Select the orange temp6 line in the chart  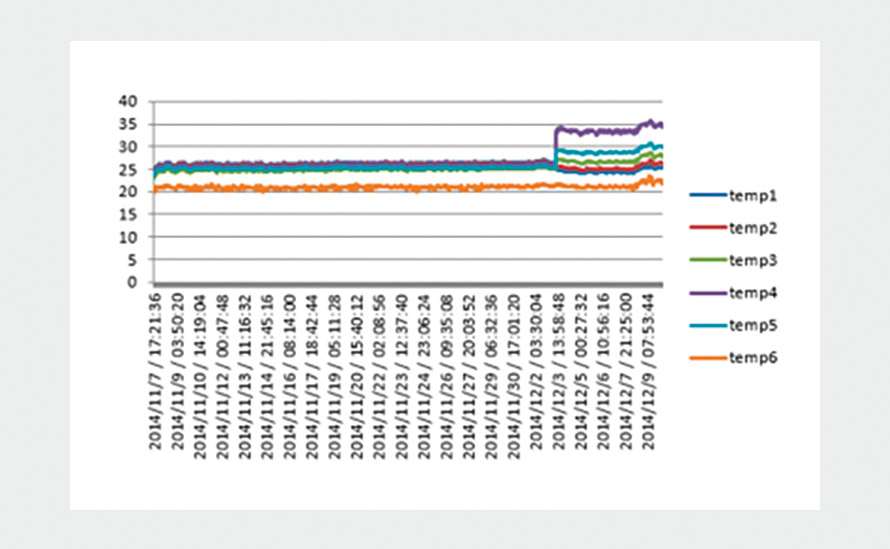(350, 187)
